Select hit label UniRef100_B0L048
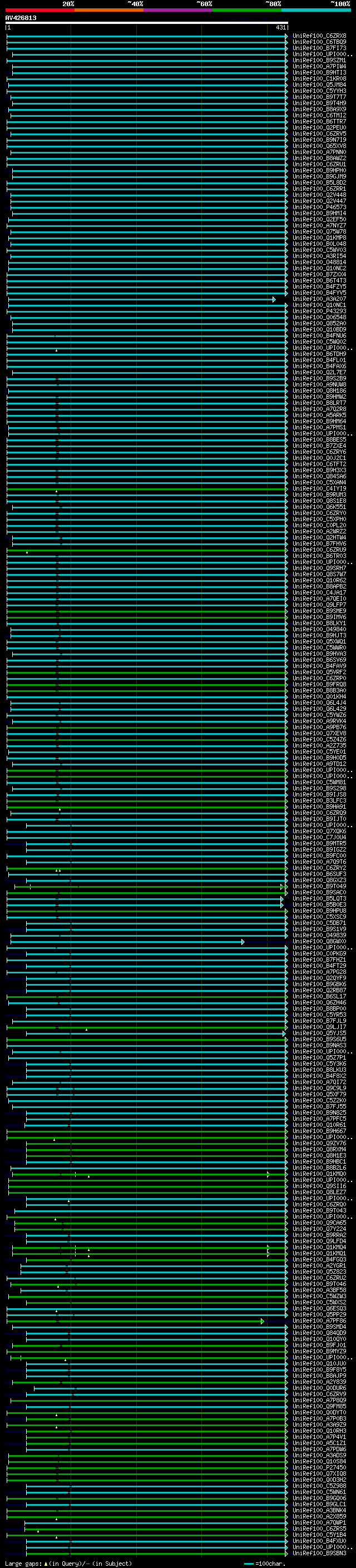The height and width of the screenshot is (1568, 356). coord(319,244)
